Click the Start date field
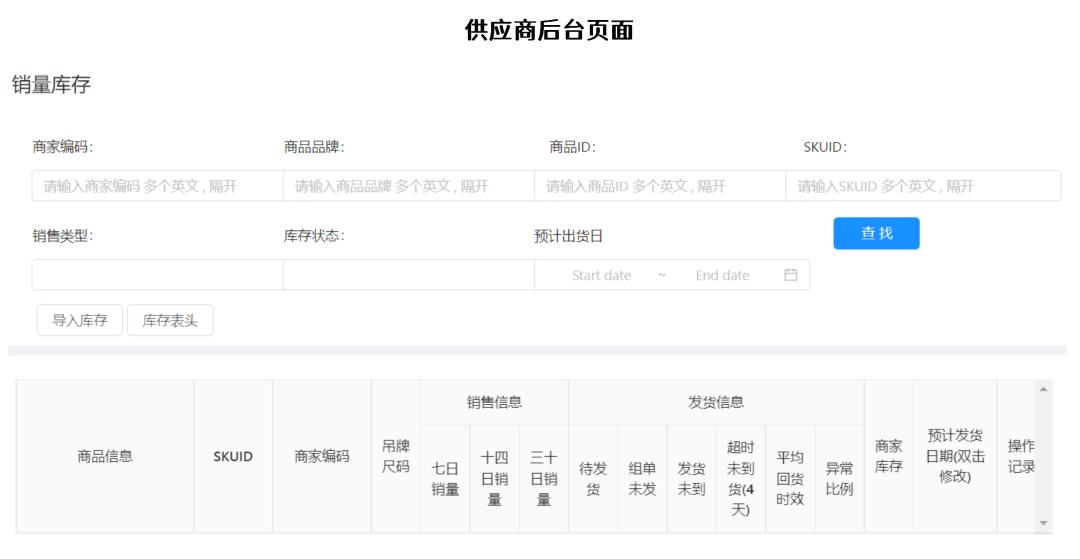 click(x=601, y=275)
